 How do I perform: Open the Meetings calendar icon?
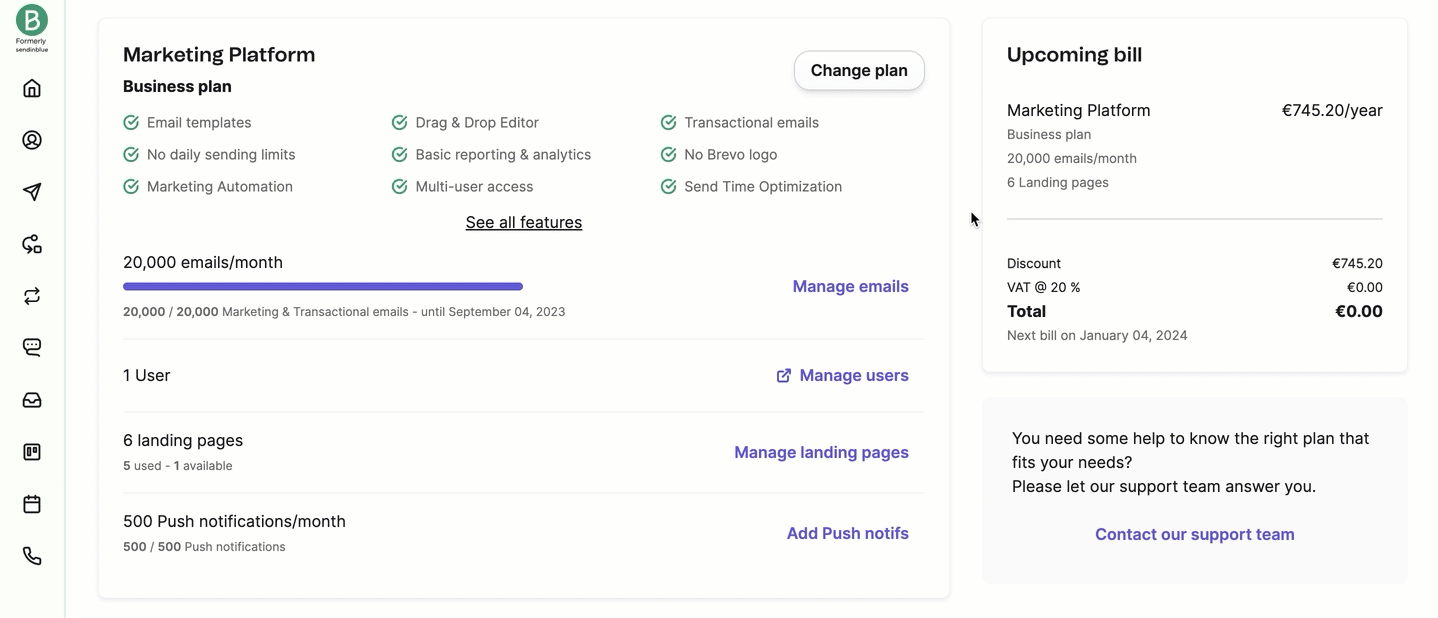click(32, 504)
